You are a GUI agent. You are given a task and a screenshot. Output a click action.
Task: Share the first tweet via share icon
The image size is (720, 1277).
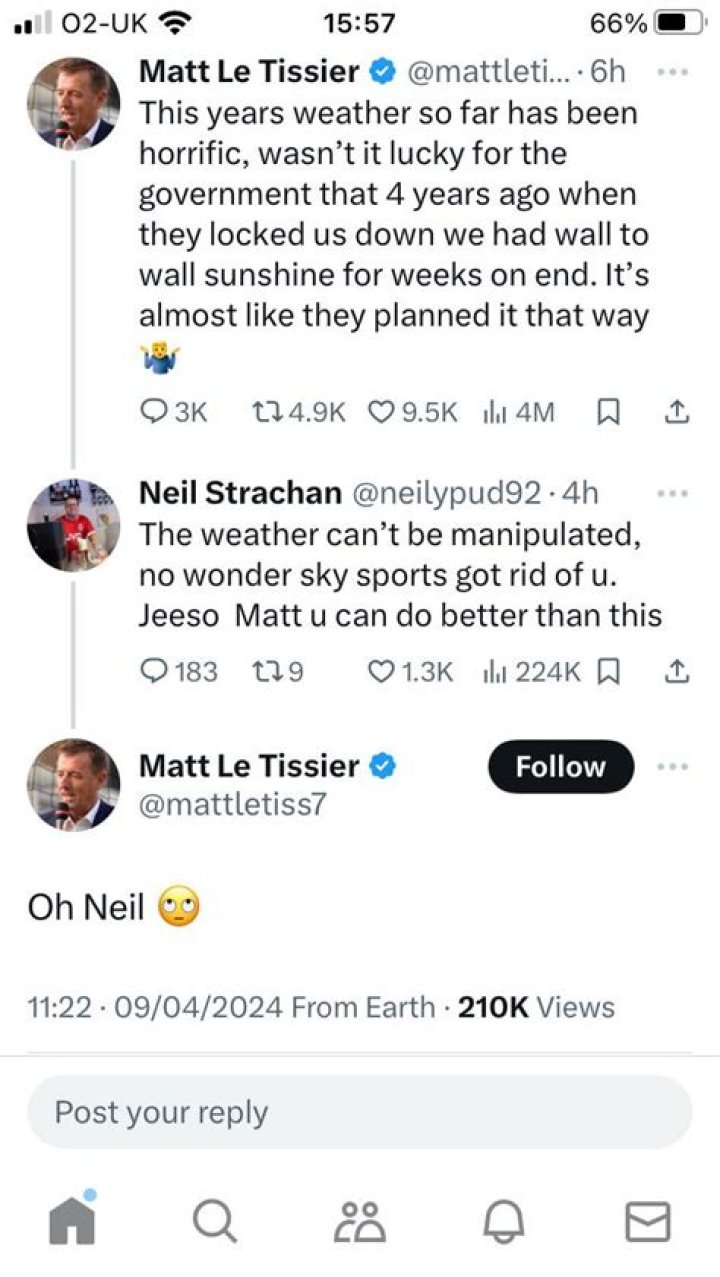click(x=676, y=412)
